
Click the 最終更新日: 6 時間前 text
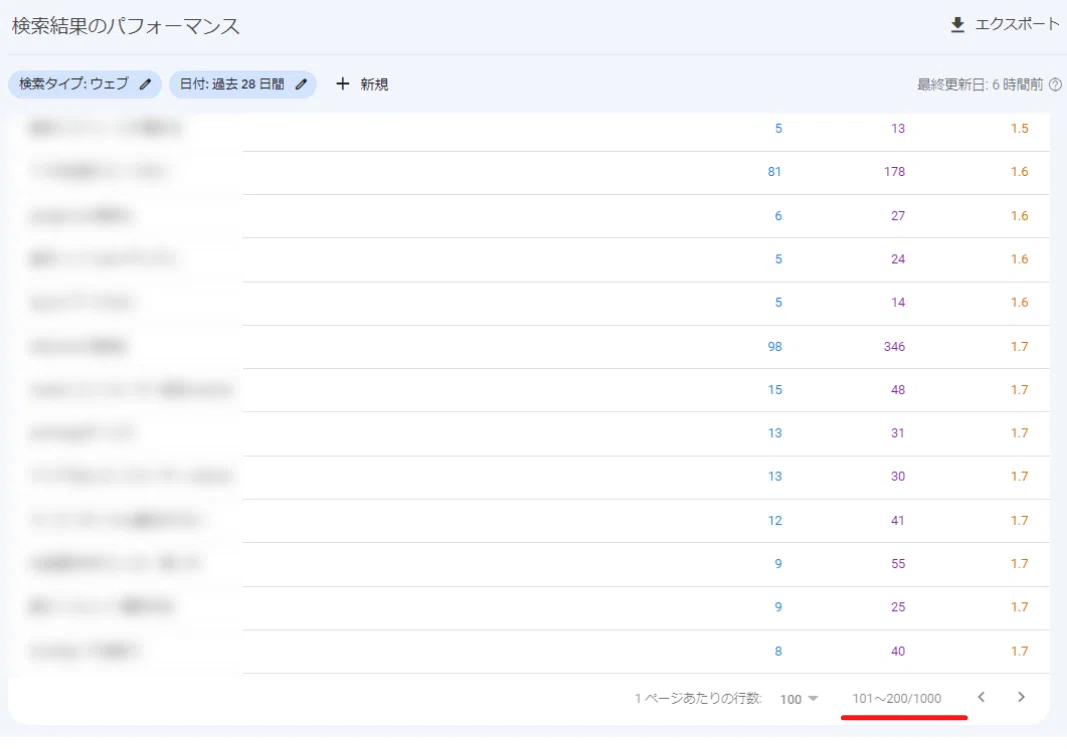point(979,84)
